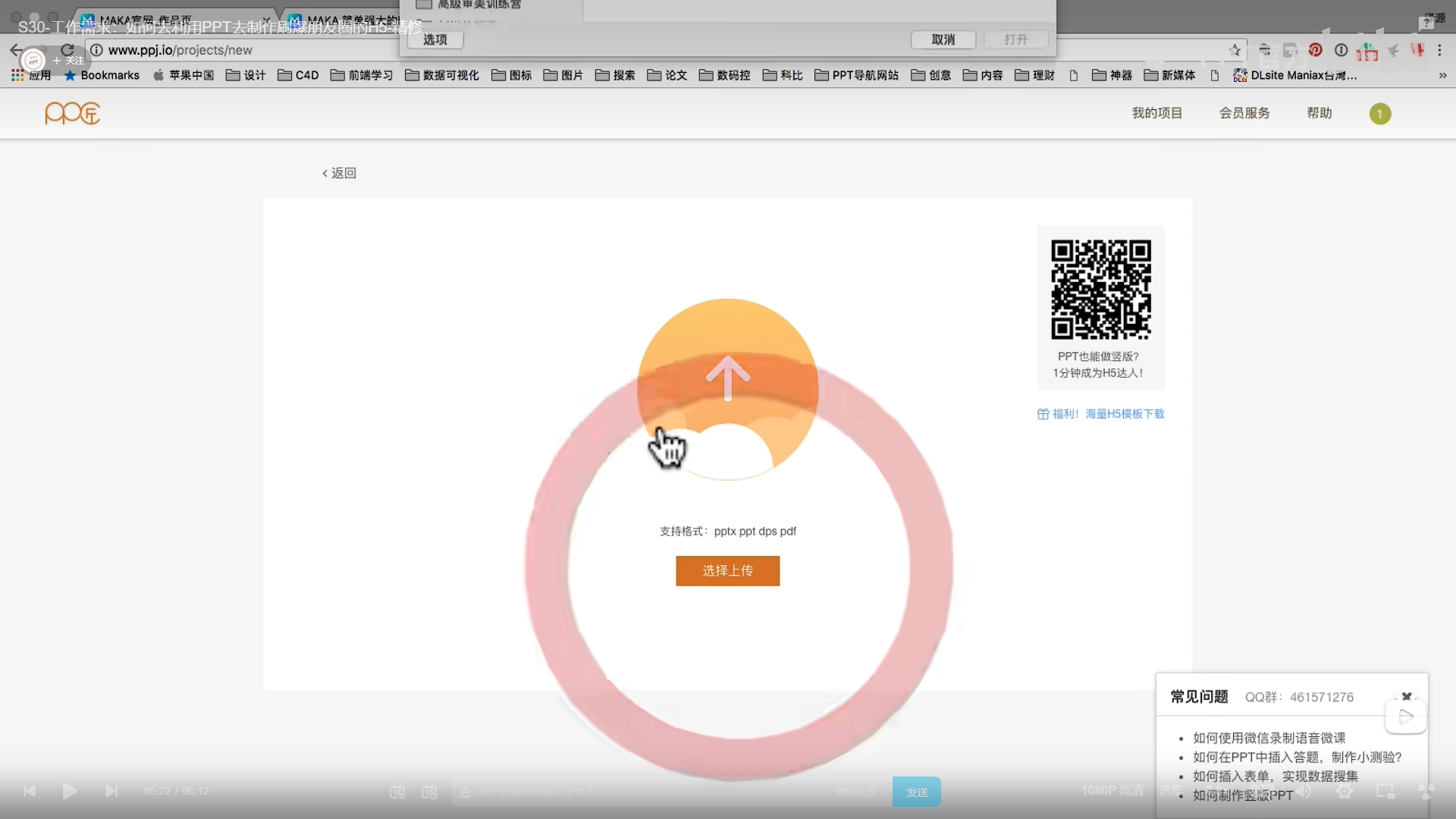Expand the 搜索 bookmark folder
The width and height of the screenshot is (1456, 819).
point(615,75)
